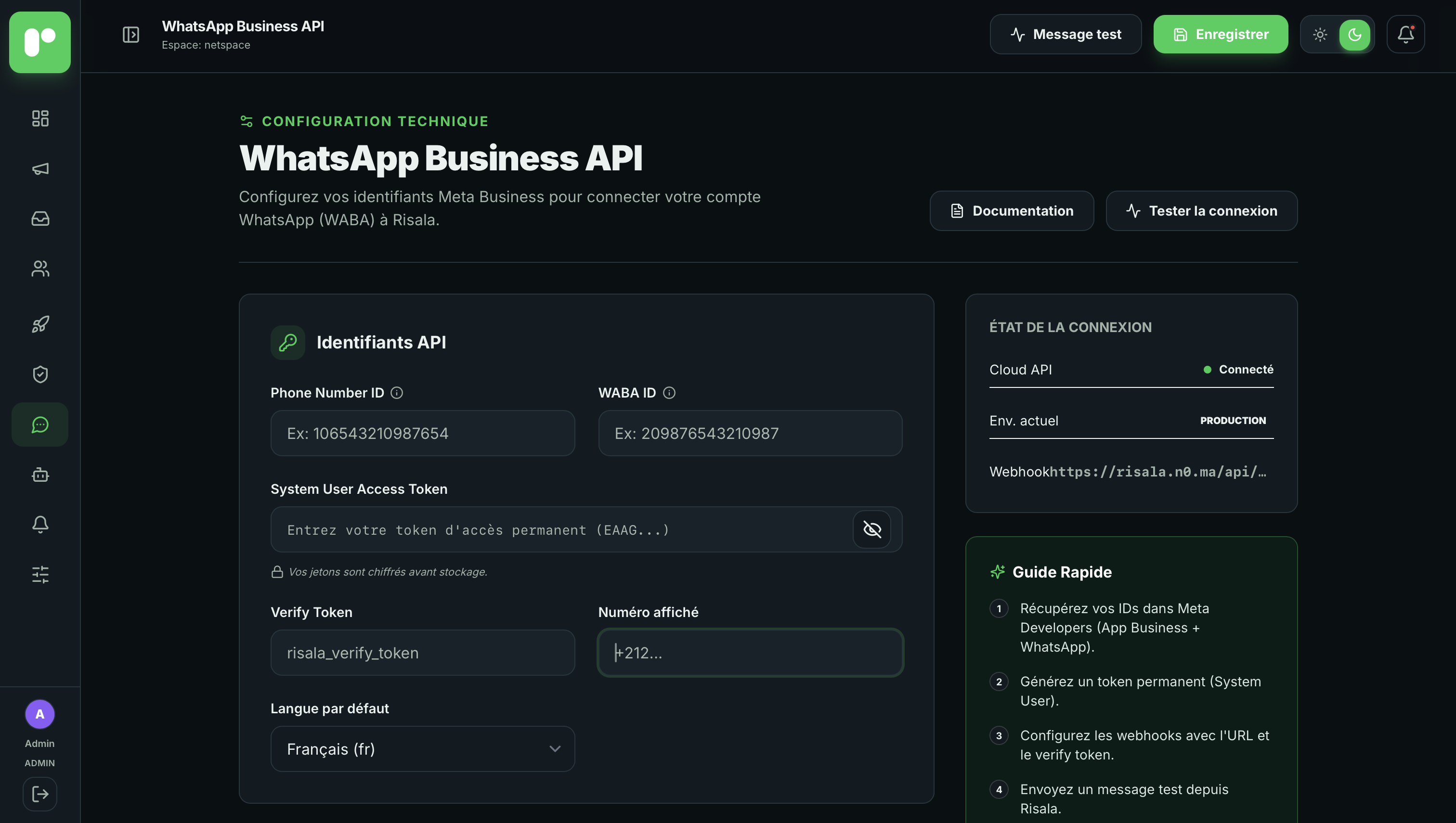This screenshot has height=823, width=1456.
Task: Click the ÉTAT DE LA CONNEXION heading
Action: (1070, 327)
